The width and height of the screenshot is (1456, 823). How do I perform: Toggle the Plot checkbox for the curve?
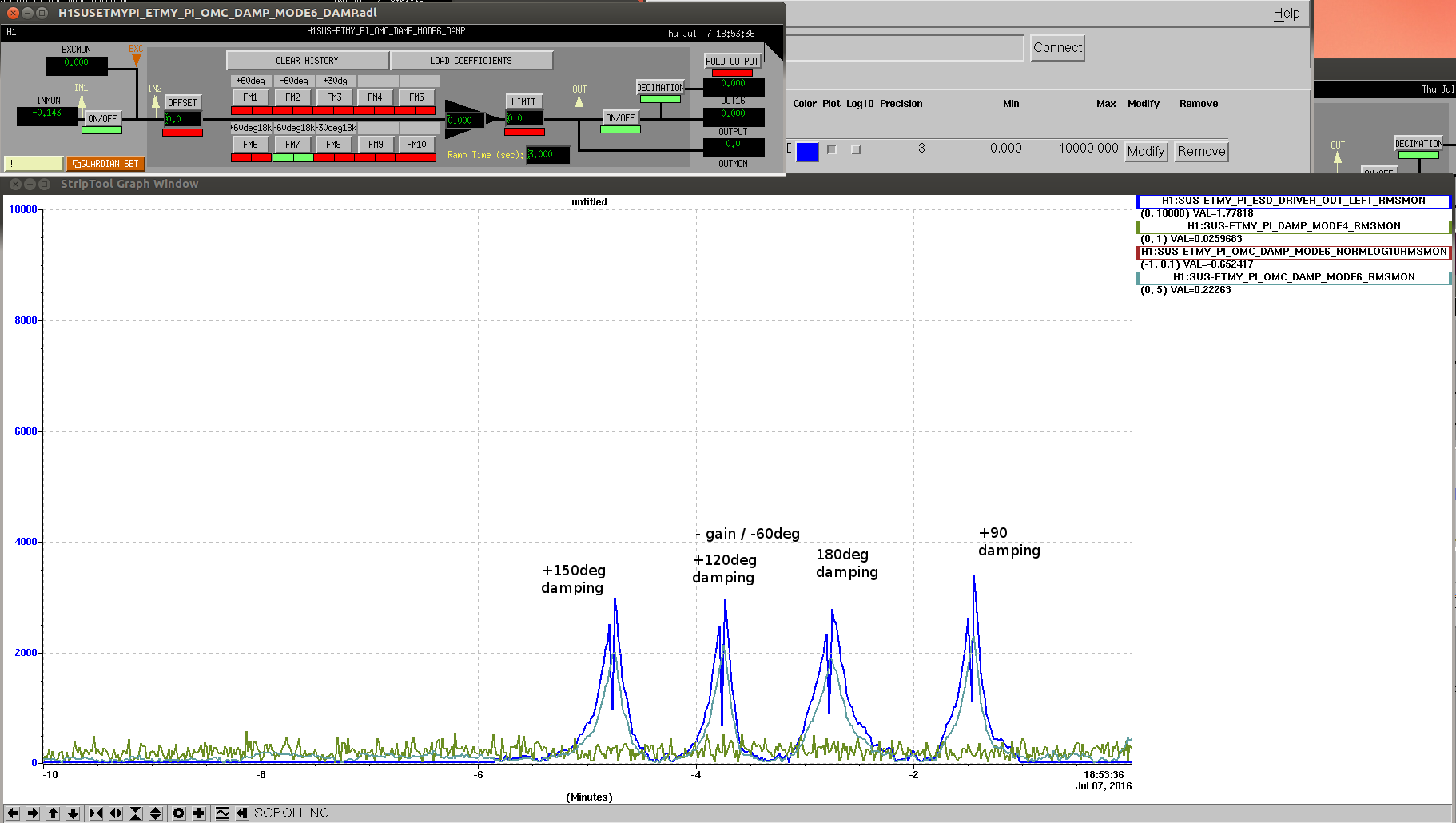click(832, 149)
